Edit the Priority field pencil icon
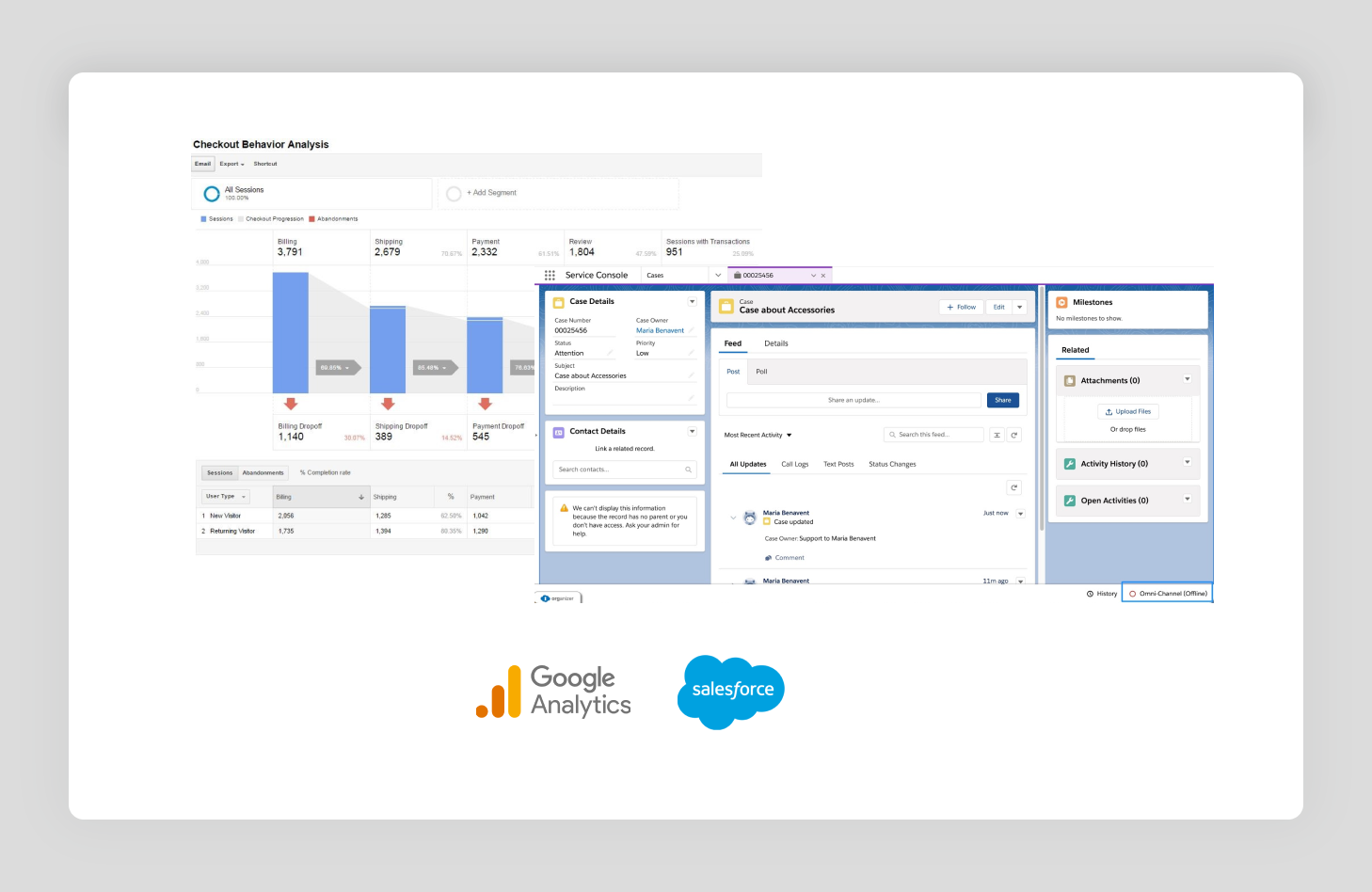The image size is (1372, 892). tap(691, 353)
